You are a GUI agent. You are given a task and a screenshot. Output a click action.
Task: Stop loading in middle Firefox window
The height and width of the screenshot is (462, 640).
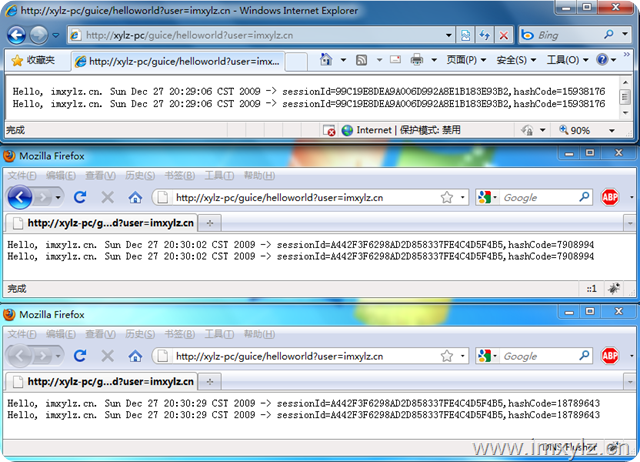click(107, 198)
